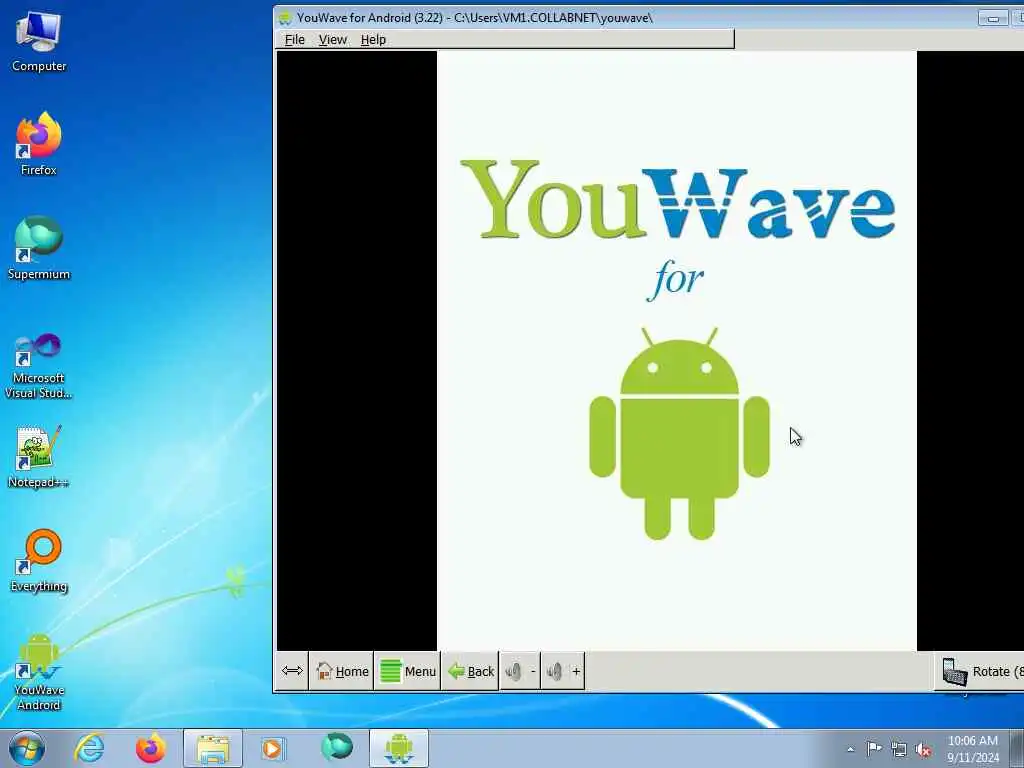Select the Supermium desktop shortcut
This screenshot has width=1024, height=768.
39,248
